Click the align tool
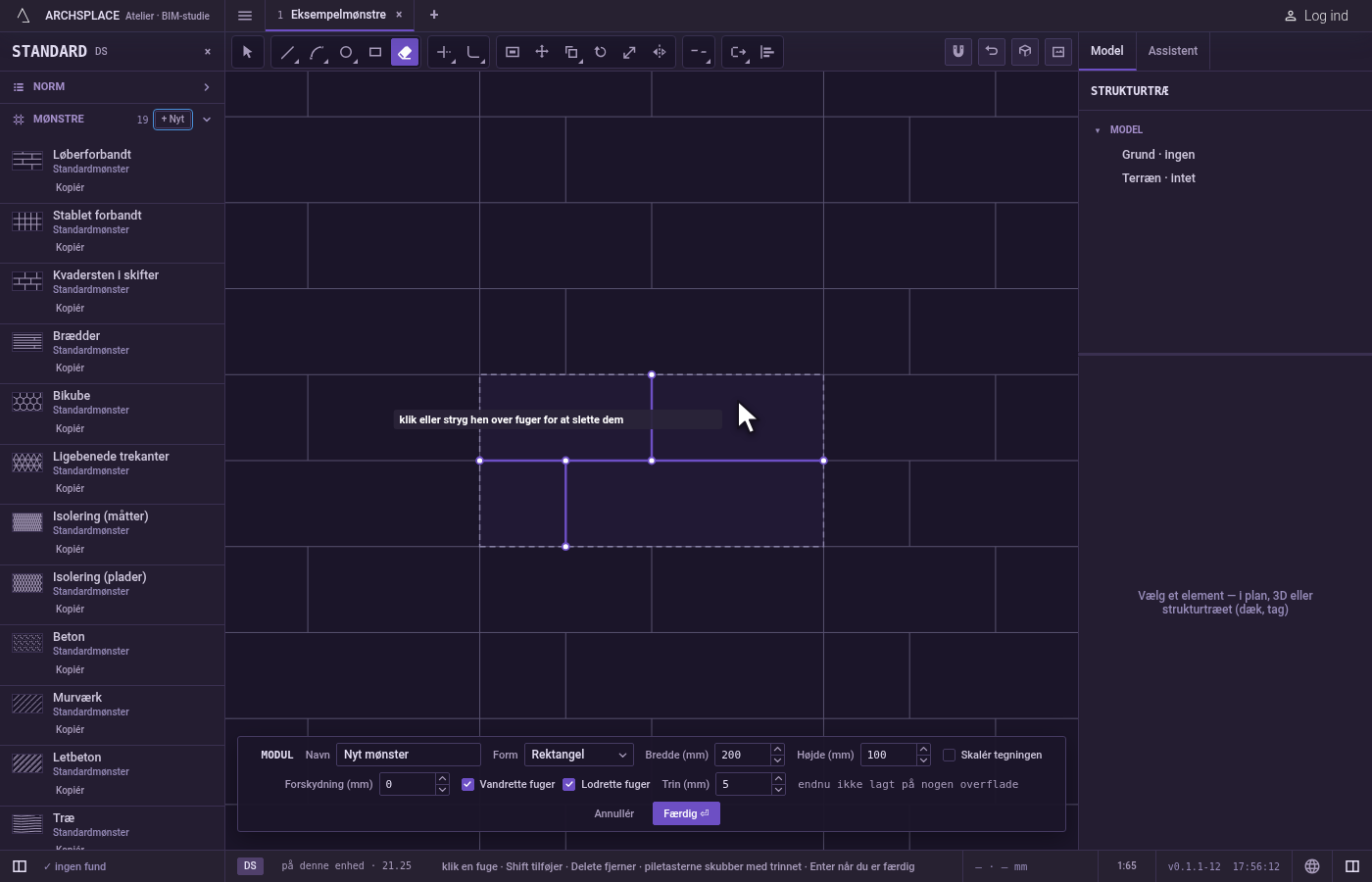 coord(767,52)
